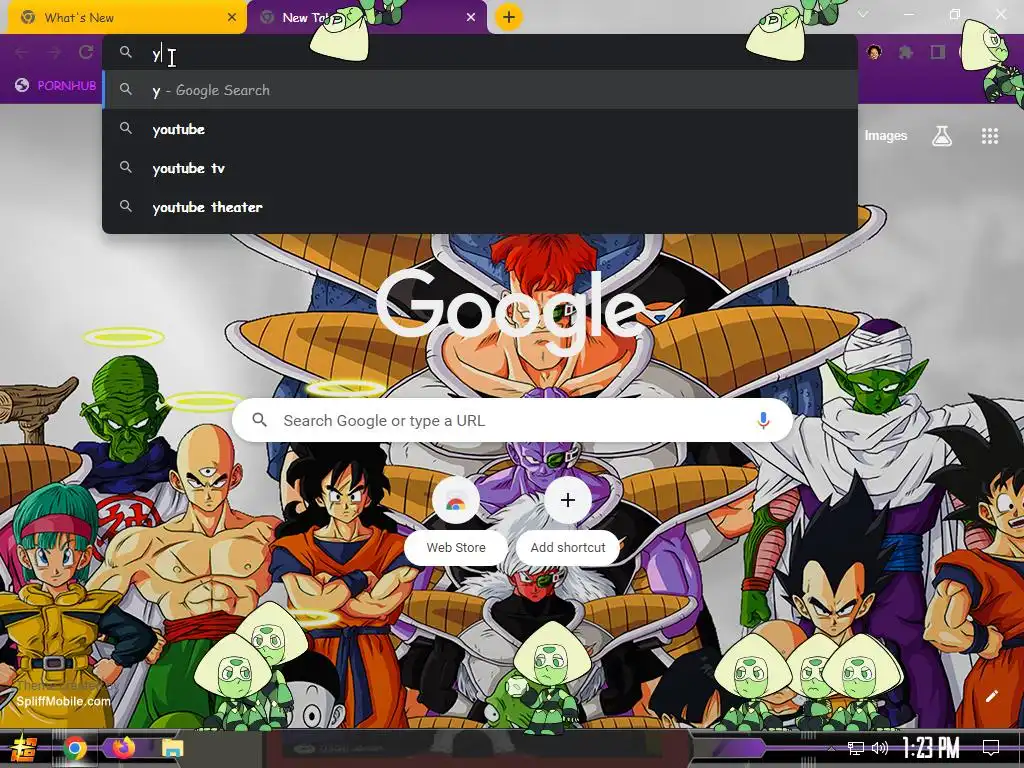Toggle the side panel icon
Screen dimensions: 1024x768
coord(938,52)
